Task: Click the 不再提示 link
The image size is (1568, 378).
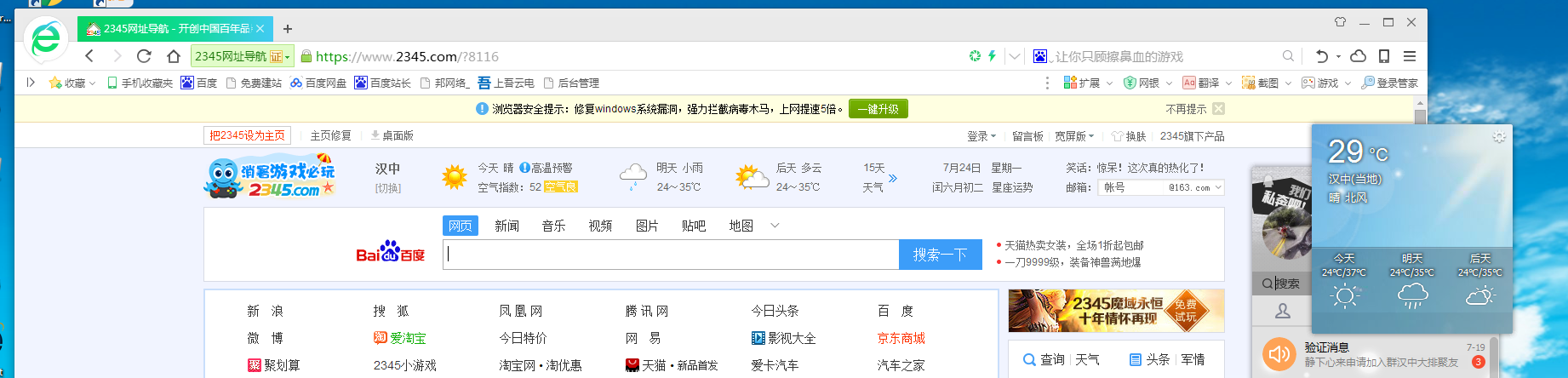Action: 1186,109
